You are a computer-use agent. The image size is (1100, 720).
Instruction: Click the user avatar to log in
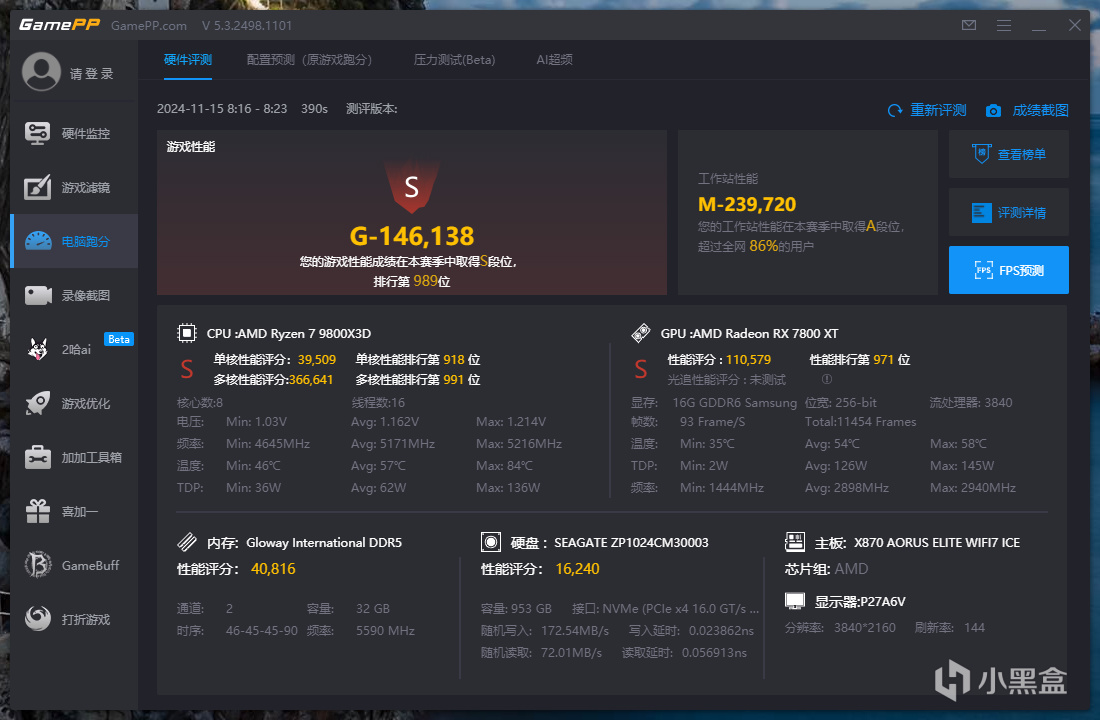pyautogui.click(x=41, y=72)
